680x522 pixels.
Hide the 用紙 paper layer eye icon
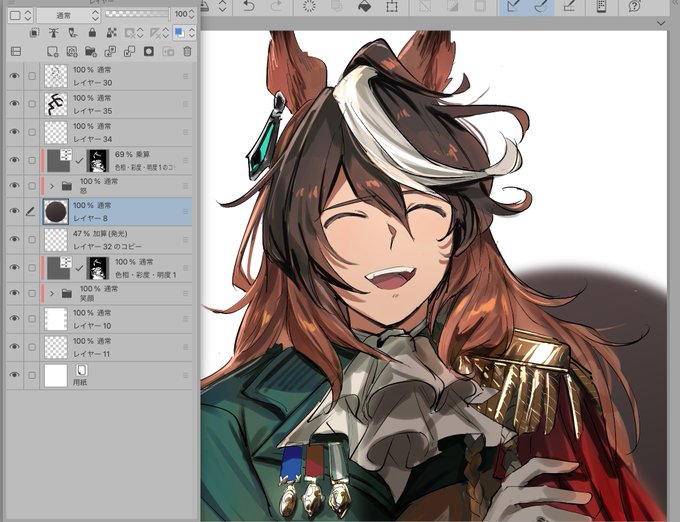pyautogui.click(x=14, y=375)
